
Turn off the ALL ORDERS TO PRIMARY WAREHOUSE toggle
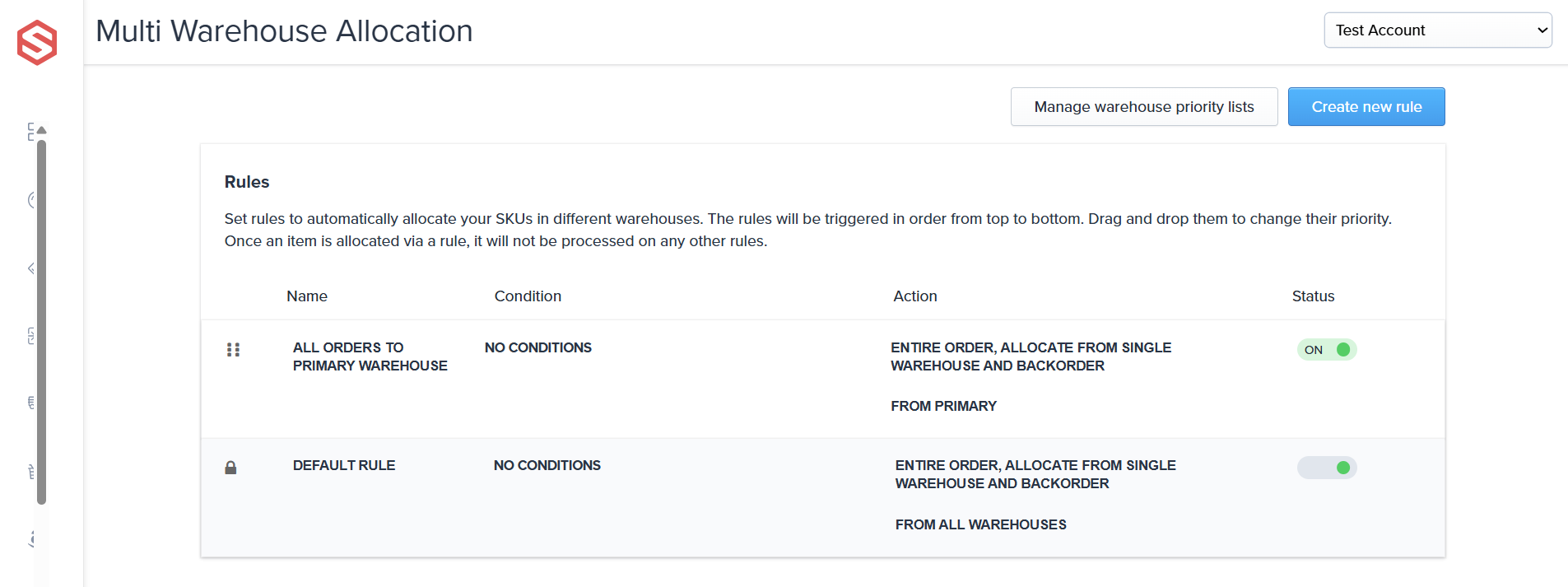[x=1326, y=350]
